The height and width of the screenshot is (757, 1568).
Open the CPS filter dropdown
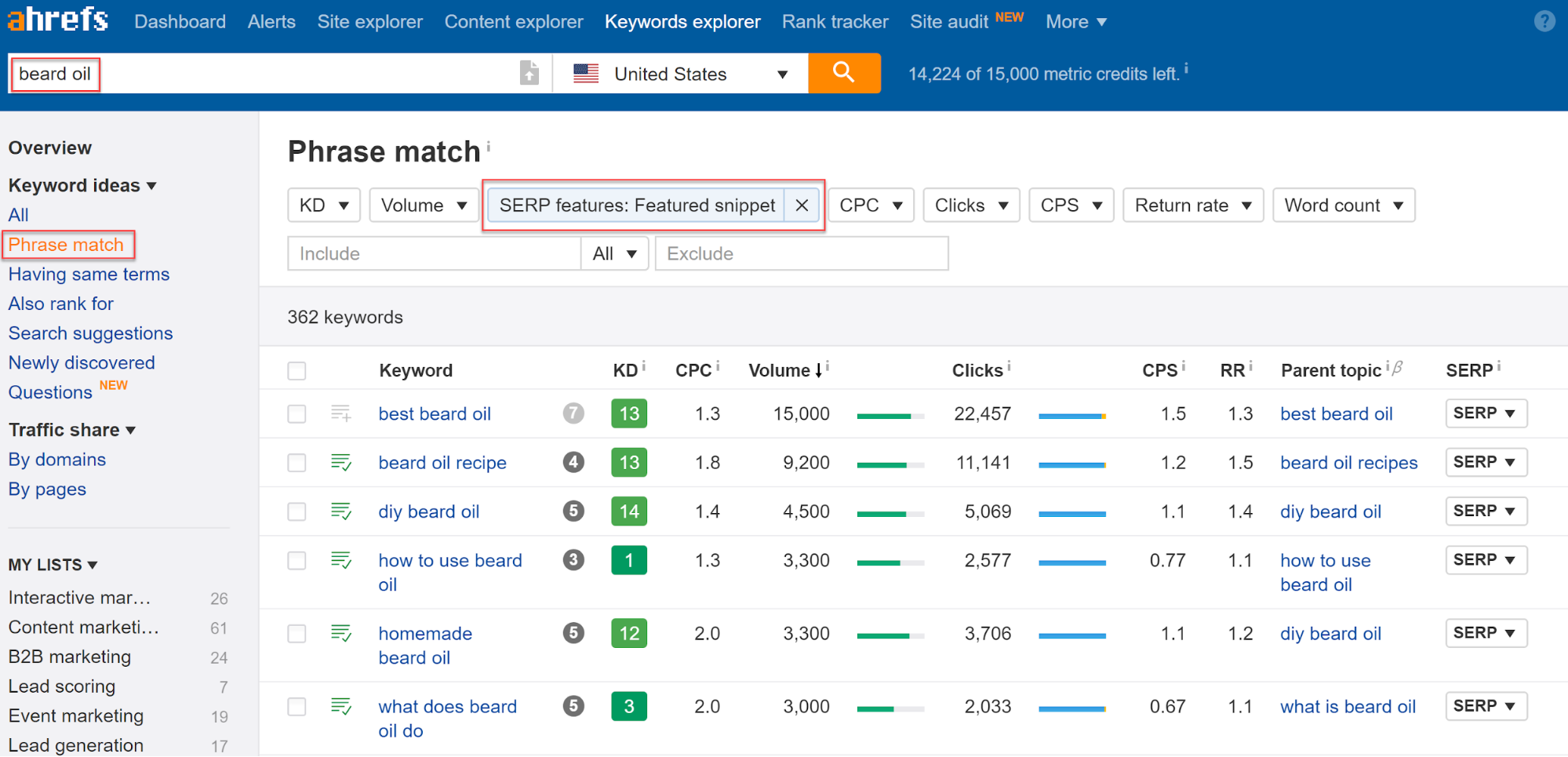1071,206
